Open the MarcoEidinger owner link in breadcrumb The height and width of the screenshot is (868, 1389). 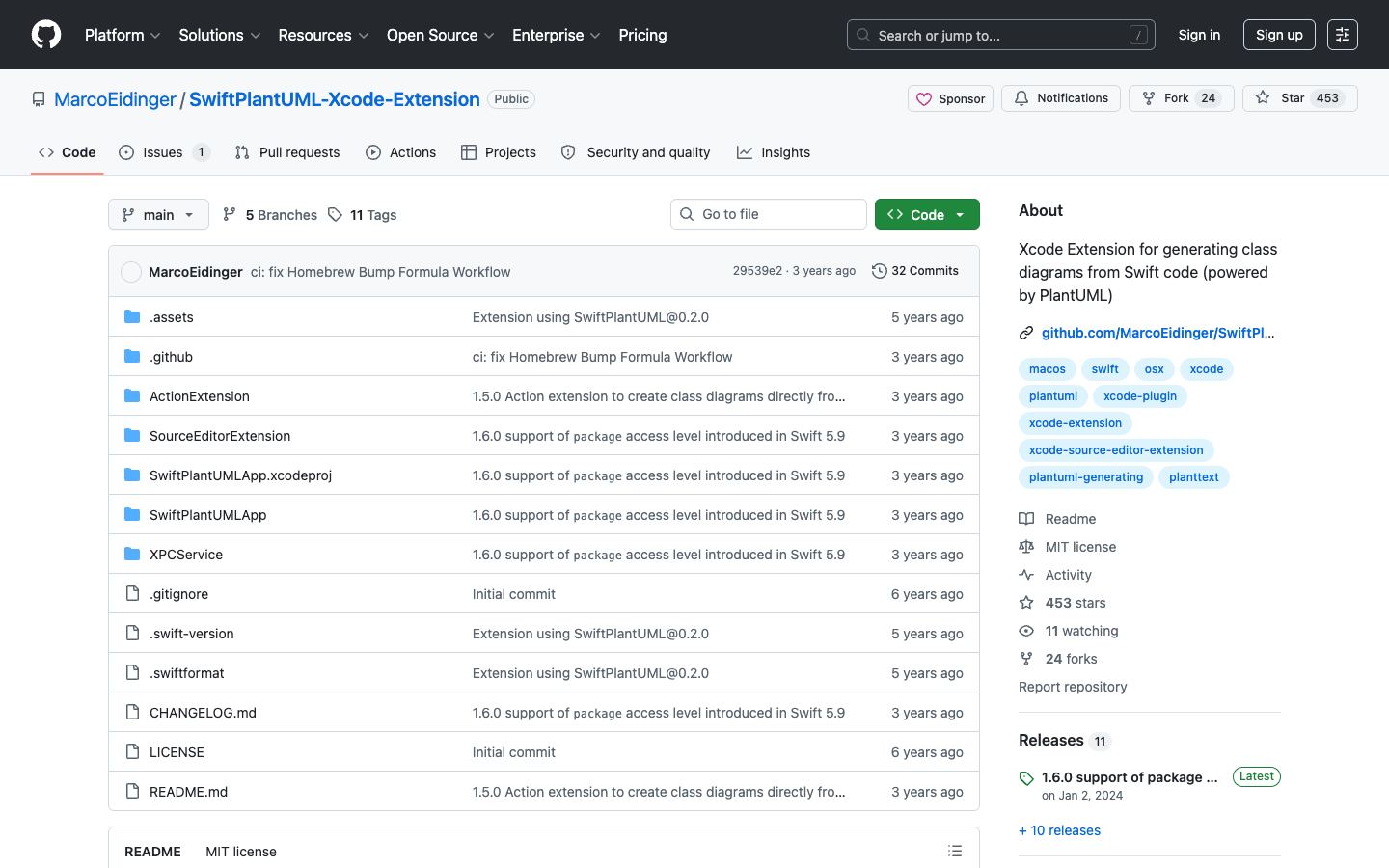(x=115, y=99)
